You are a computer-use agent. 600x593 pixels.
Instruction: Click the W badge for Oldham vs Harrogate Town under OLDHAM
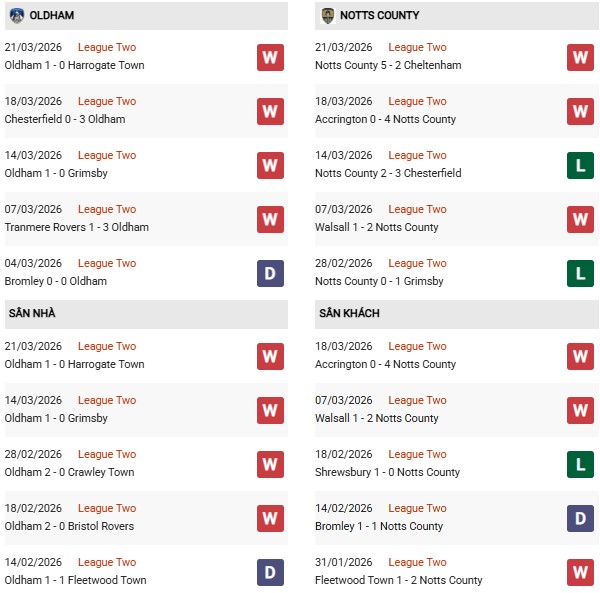270,57
